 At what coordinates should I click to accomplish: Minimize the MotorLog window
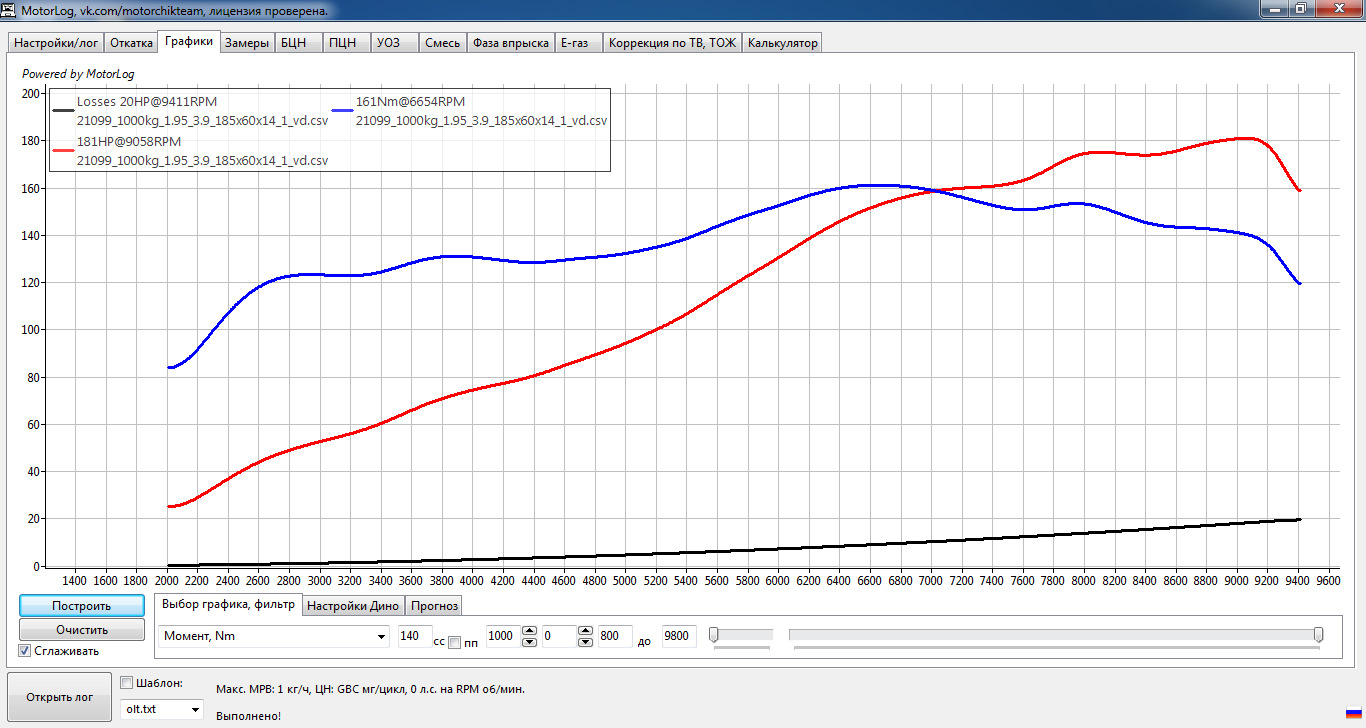(1274, 9)
